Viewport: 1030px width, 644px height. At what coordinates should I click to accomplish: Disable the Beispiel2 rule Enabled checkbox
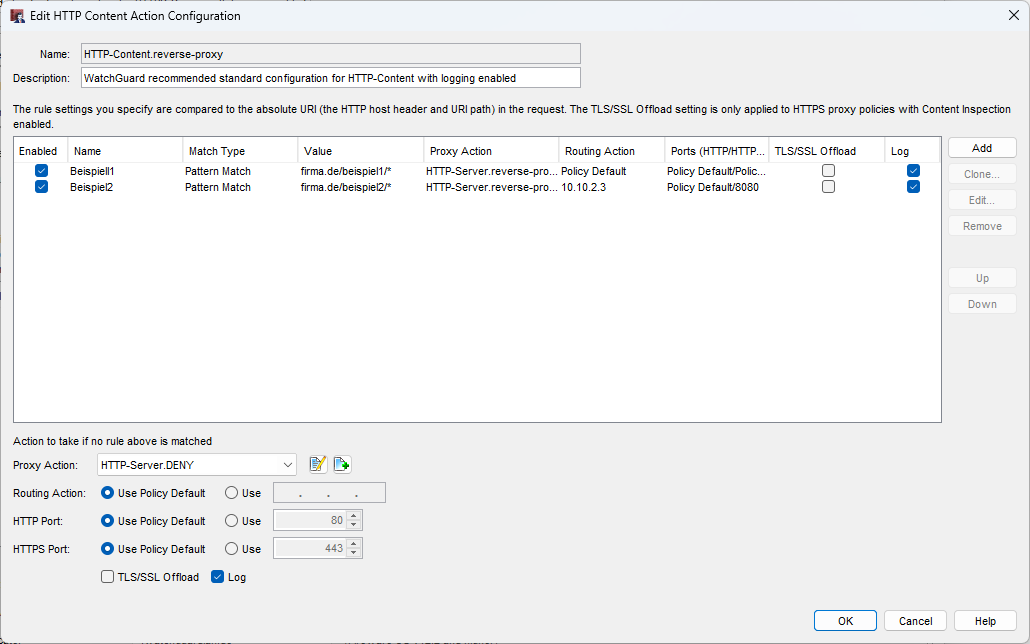pyautogui.click(x=41, y=187)
